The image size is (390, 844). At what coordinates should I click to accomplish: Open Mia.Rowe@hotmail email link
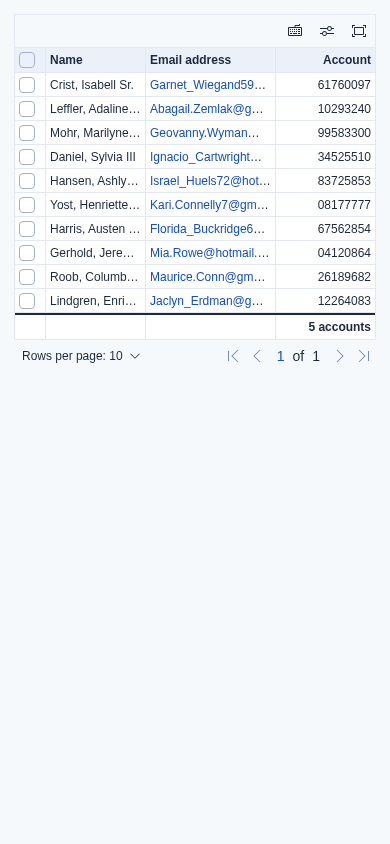209,253
